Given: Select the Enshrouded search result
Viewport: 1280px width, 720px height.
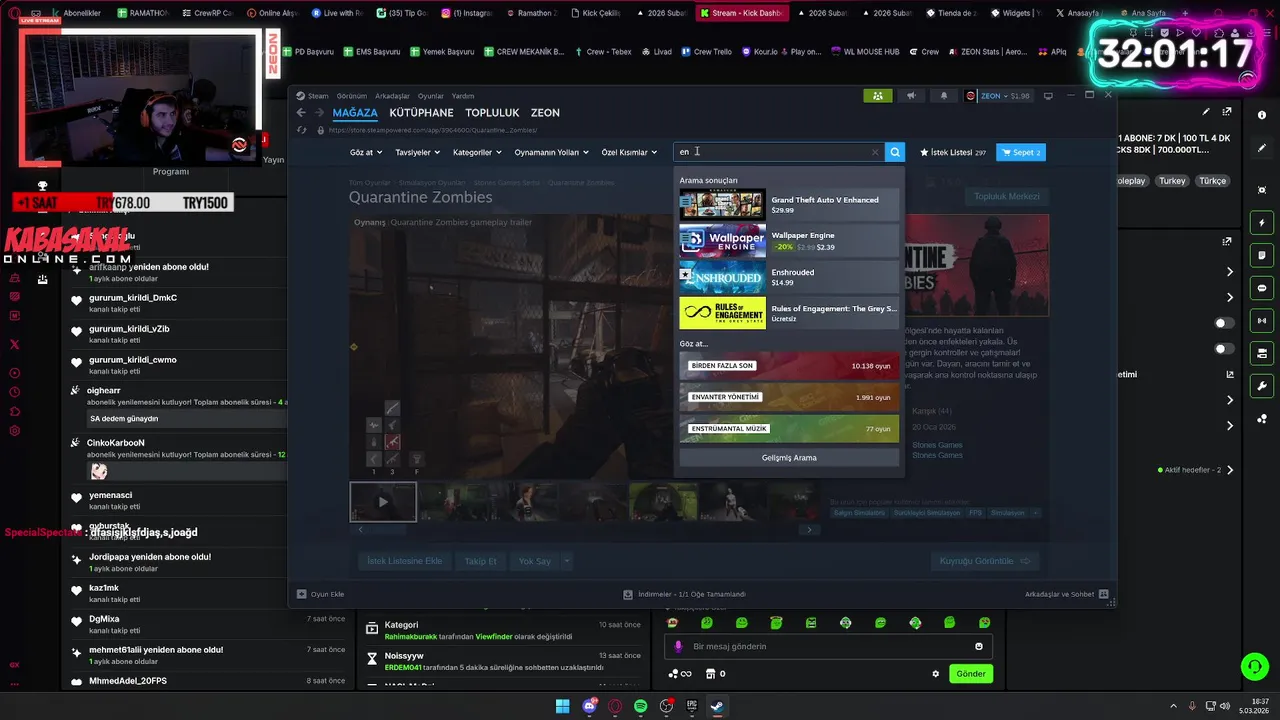Looking at the screenshot, I should tap(789, 277).
